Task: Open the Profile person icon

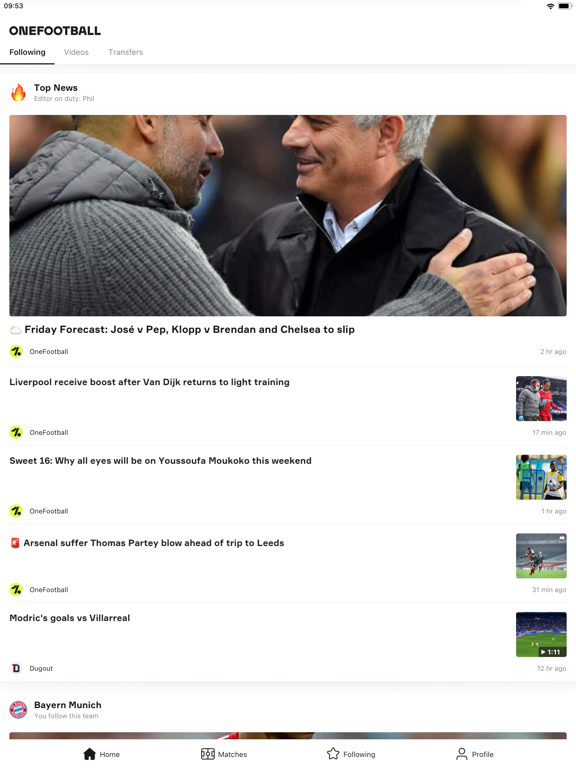Action: tap(461, 754)
